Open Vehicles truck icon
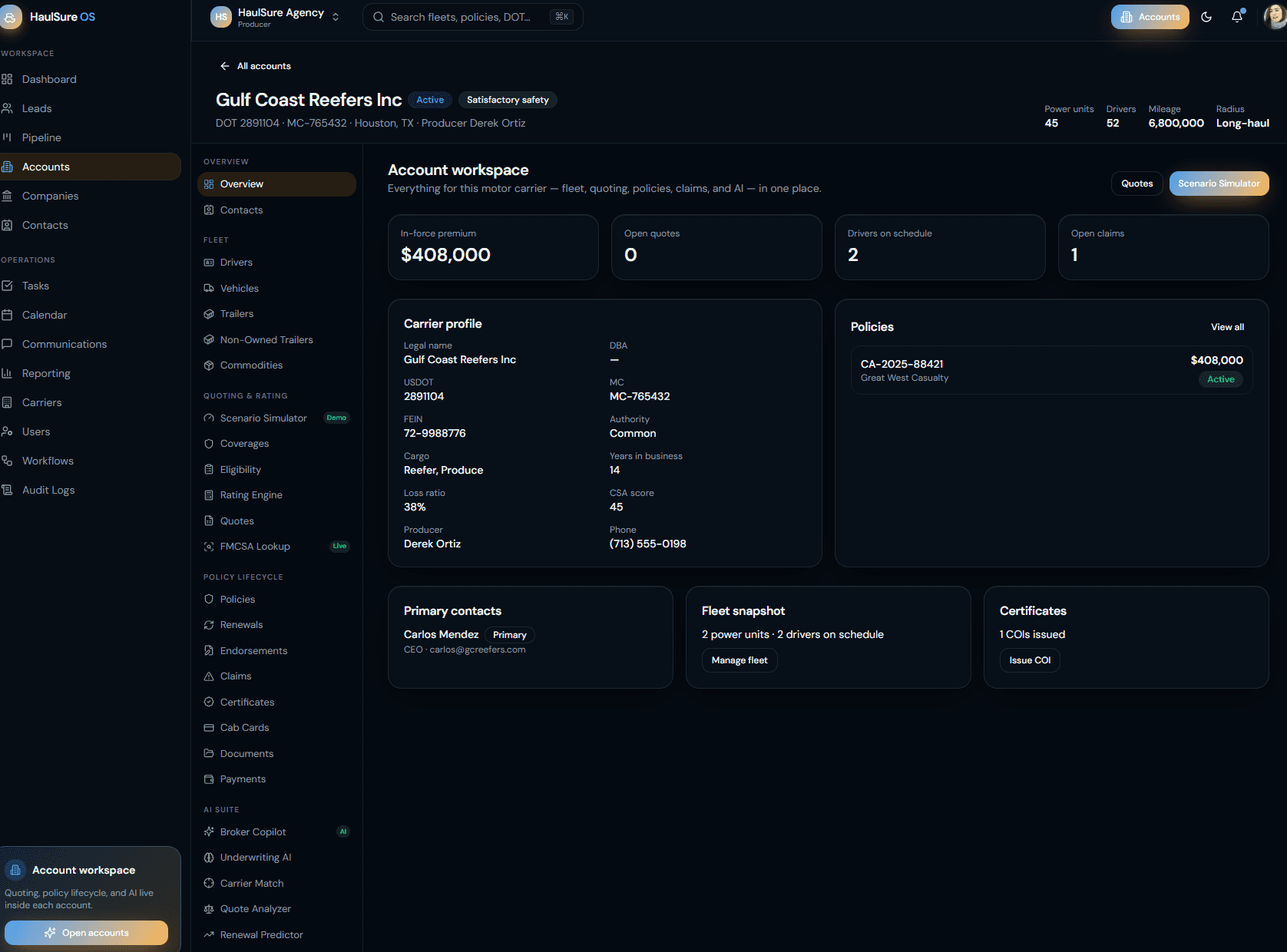The height and width of the screenshot is (952, 1287). tap(209, 289)
